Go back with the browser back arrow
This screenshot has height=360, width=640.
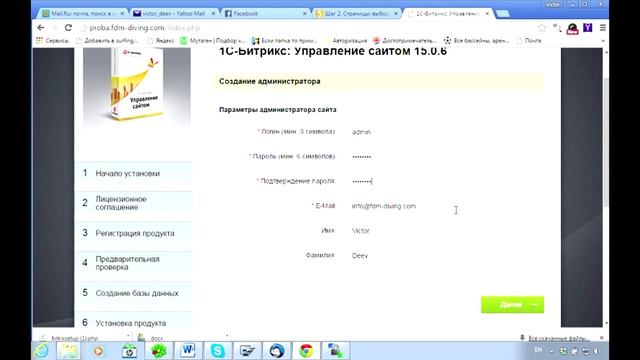[41, 28]
